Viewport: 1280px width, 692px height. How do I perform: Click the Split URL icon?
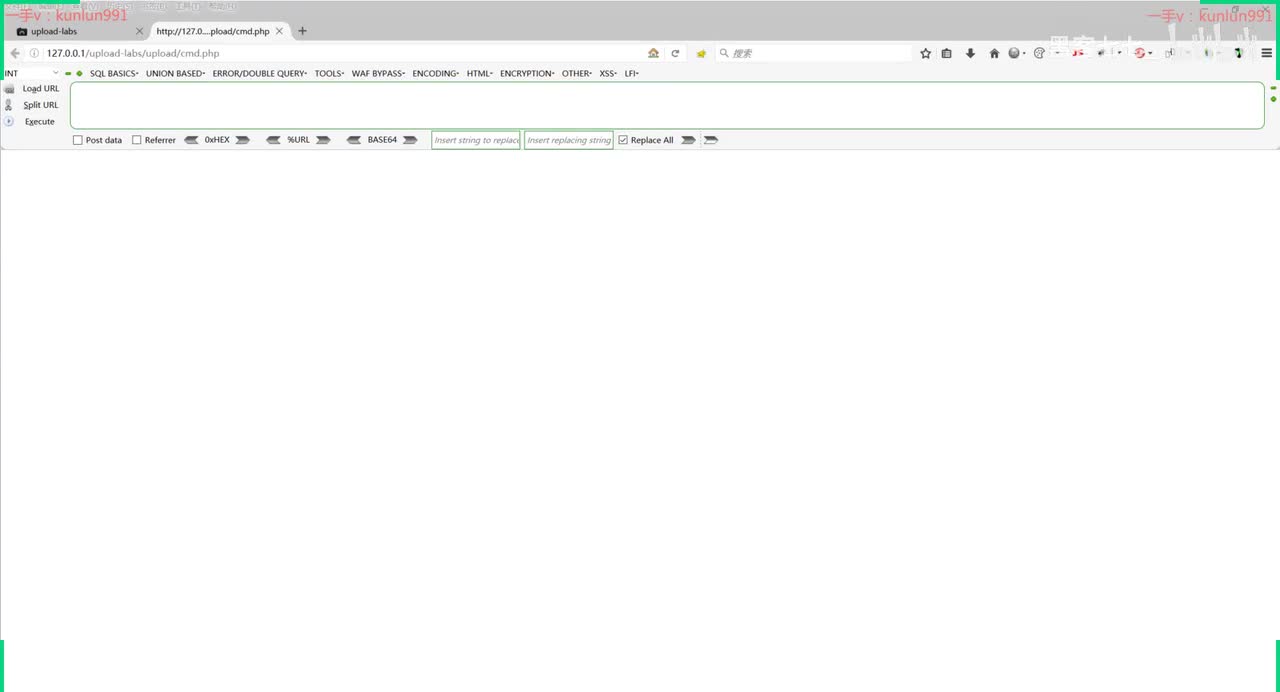point(9,105)
